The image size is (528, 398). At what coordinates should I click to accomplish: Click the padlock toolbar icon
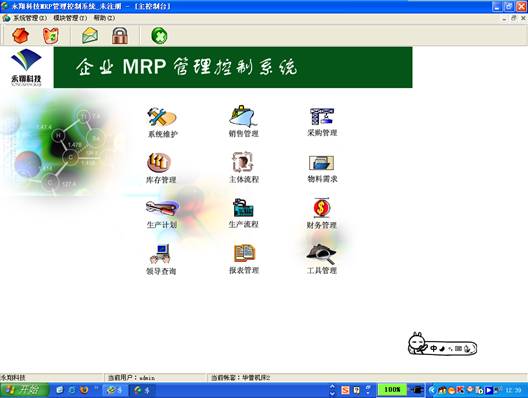[x=120, y=36]
